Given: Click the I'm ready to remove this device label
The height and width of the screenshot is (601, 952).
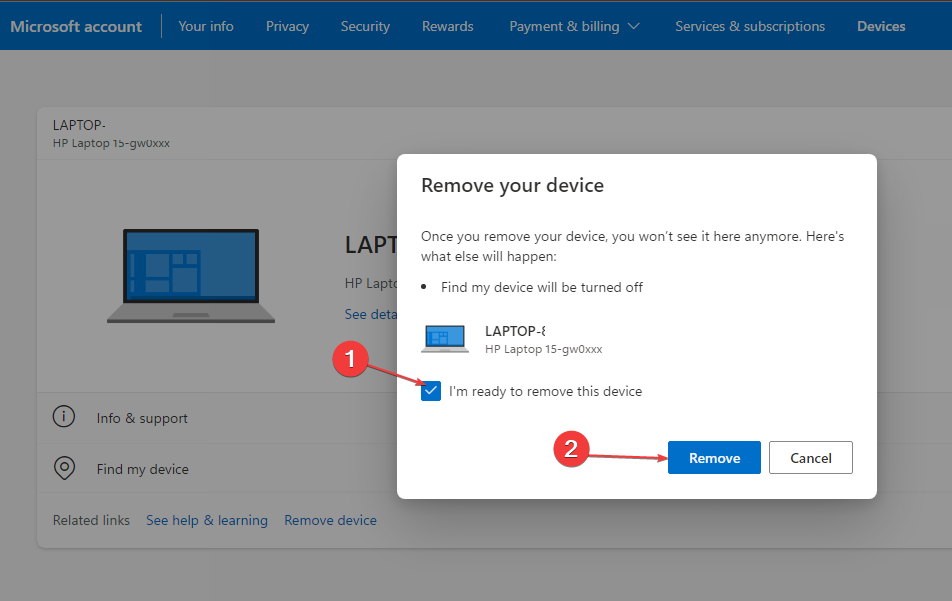Looking at the screenshot, I should pyautogui.click(x=545, y=392).
